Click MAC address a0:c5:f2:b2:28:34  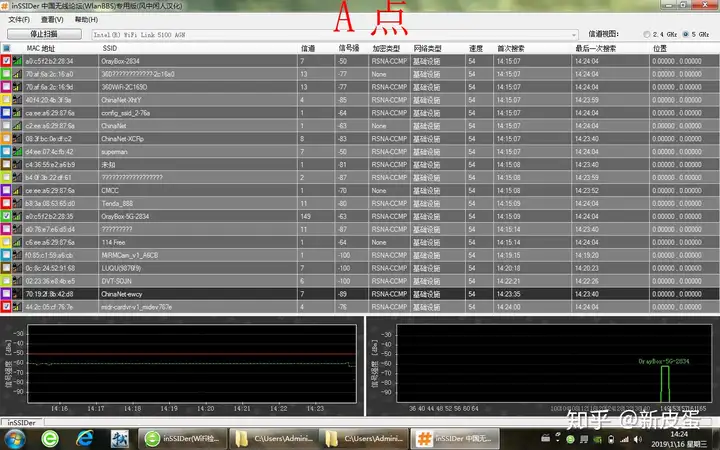point(49,61)
